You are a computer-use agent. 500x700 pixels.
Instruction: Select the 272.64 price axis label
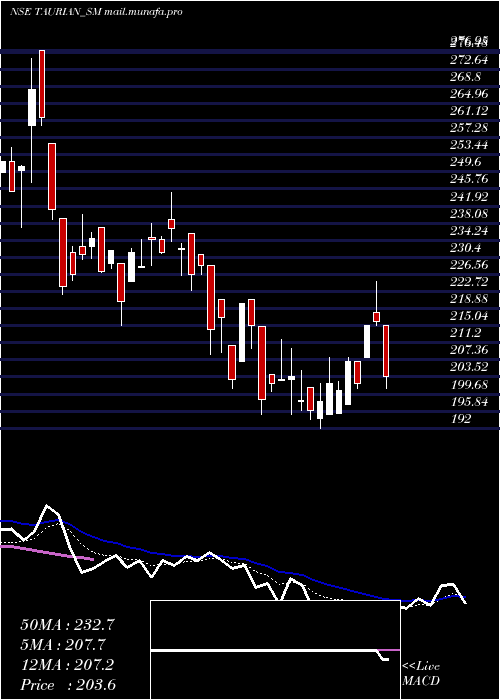[469, 59]
